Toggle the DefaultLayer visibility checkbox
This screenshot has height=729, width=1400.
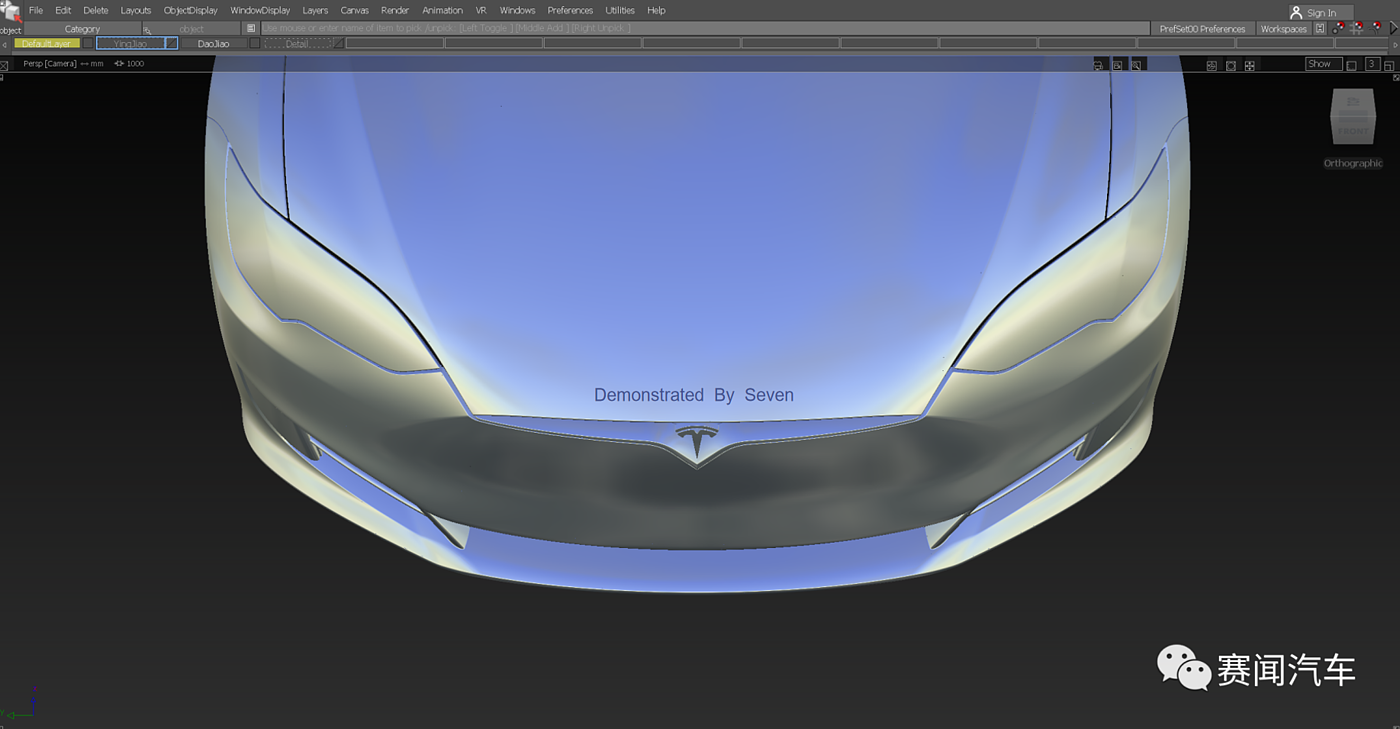pos(88,44)
